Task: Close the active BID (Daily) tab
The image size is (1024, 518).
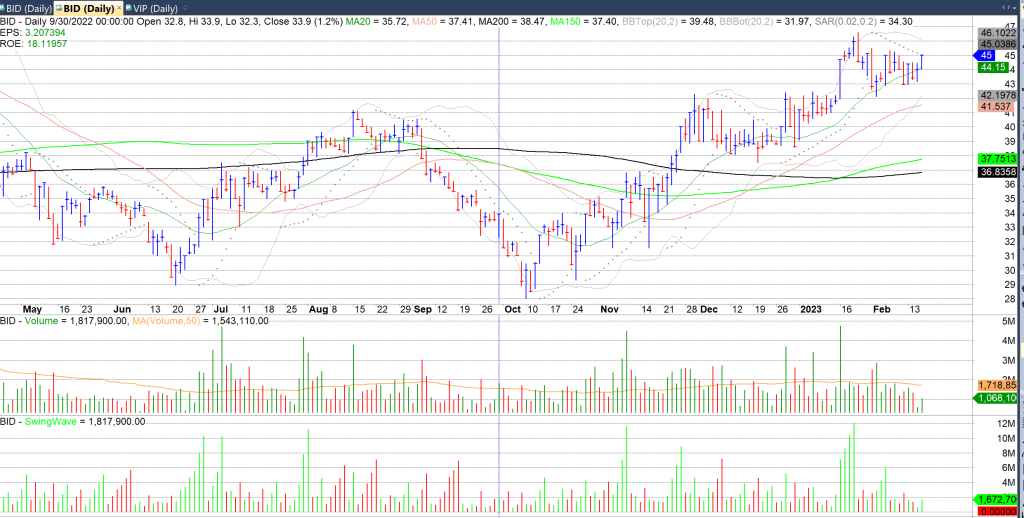Action: 117,8
